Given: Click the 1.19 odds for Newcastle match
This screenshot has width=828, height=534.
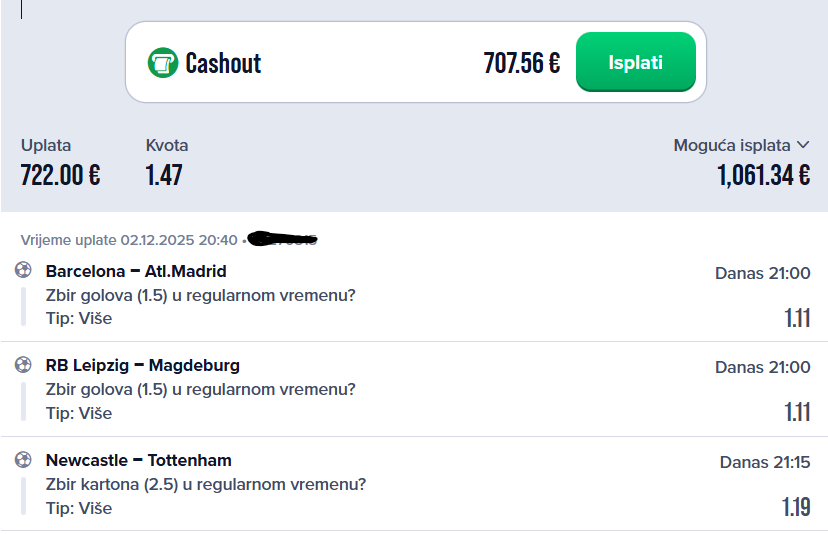Looking at the screenshot, I should coord(796,507).
